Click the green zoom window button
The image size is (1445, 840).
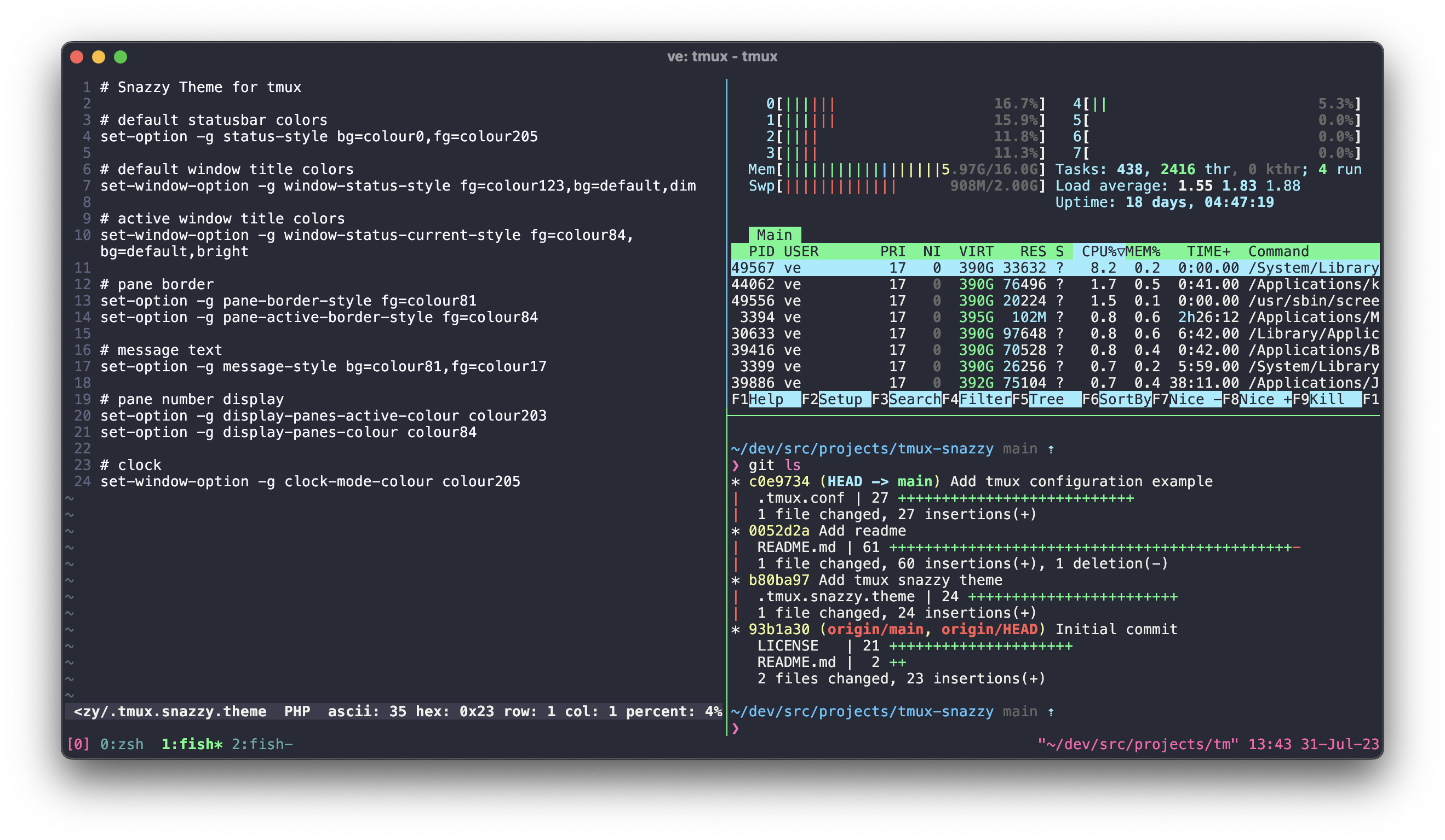tap(121, 57)
